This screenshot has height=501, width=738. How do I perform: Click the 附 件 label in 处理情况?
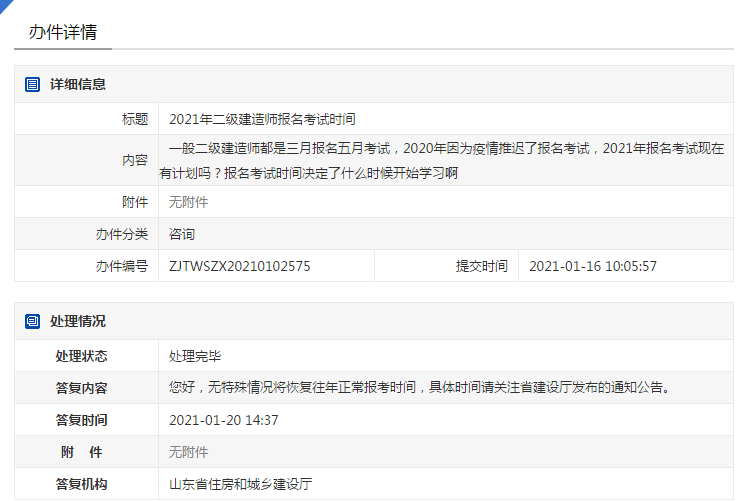81,452
